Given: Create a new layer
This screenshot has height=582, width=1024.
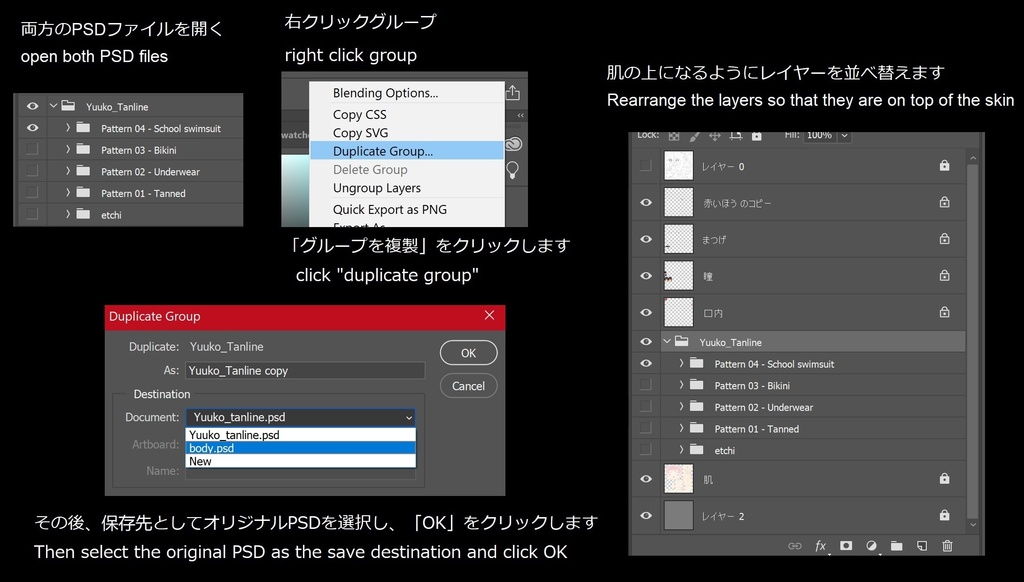Looking at the screenshot, I should point(922,546).
